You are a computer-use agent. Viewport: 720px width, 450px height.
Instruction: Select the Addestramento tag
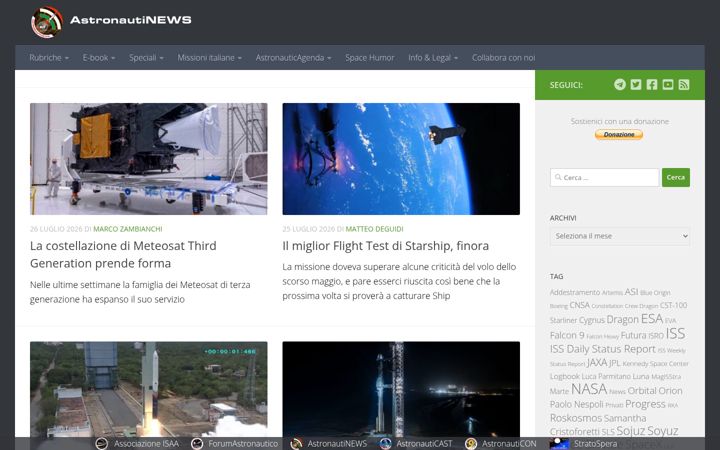pos(575,292)
